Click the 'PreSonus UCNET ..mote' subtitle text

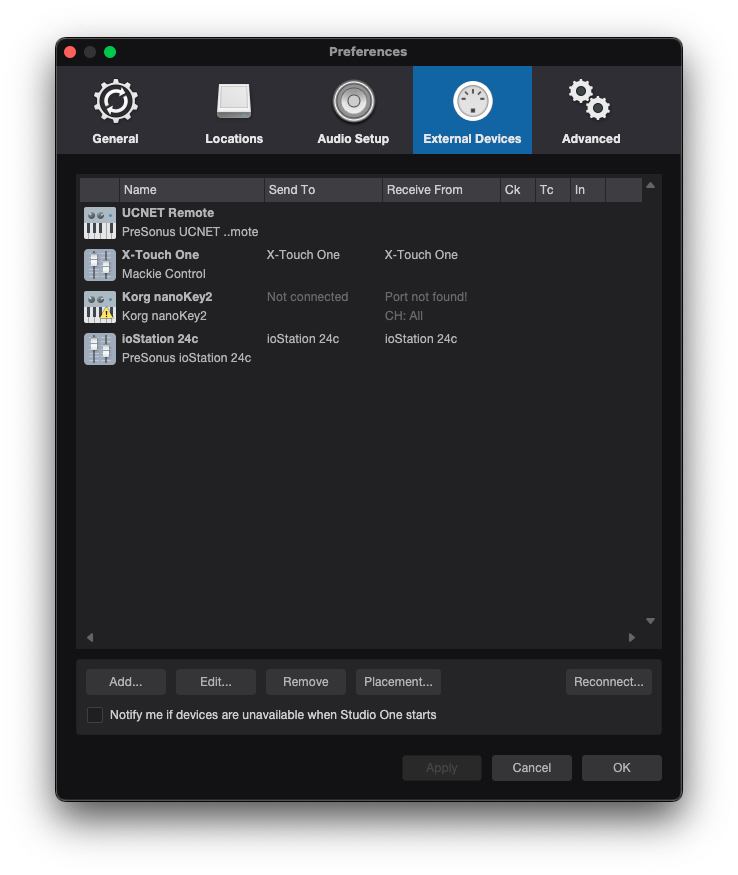(x=190, y=232)
